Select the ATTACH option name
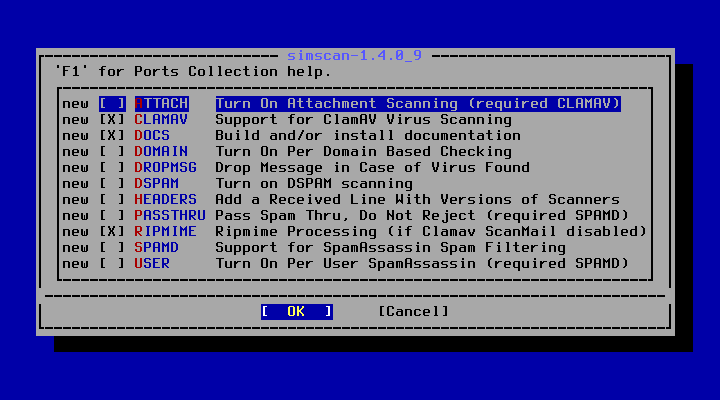The image size is (720, 400). click(x=161, y=104)
